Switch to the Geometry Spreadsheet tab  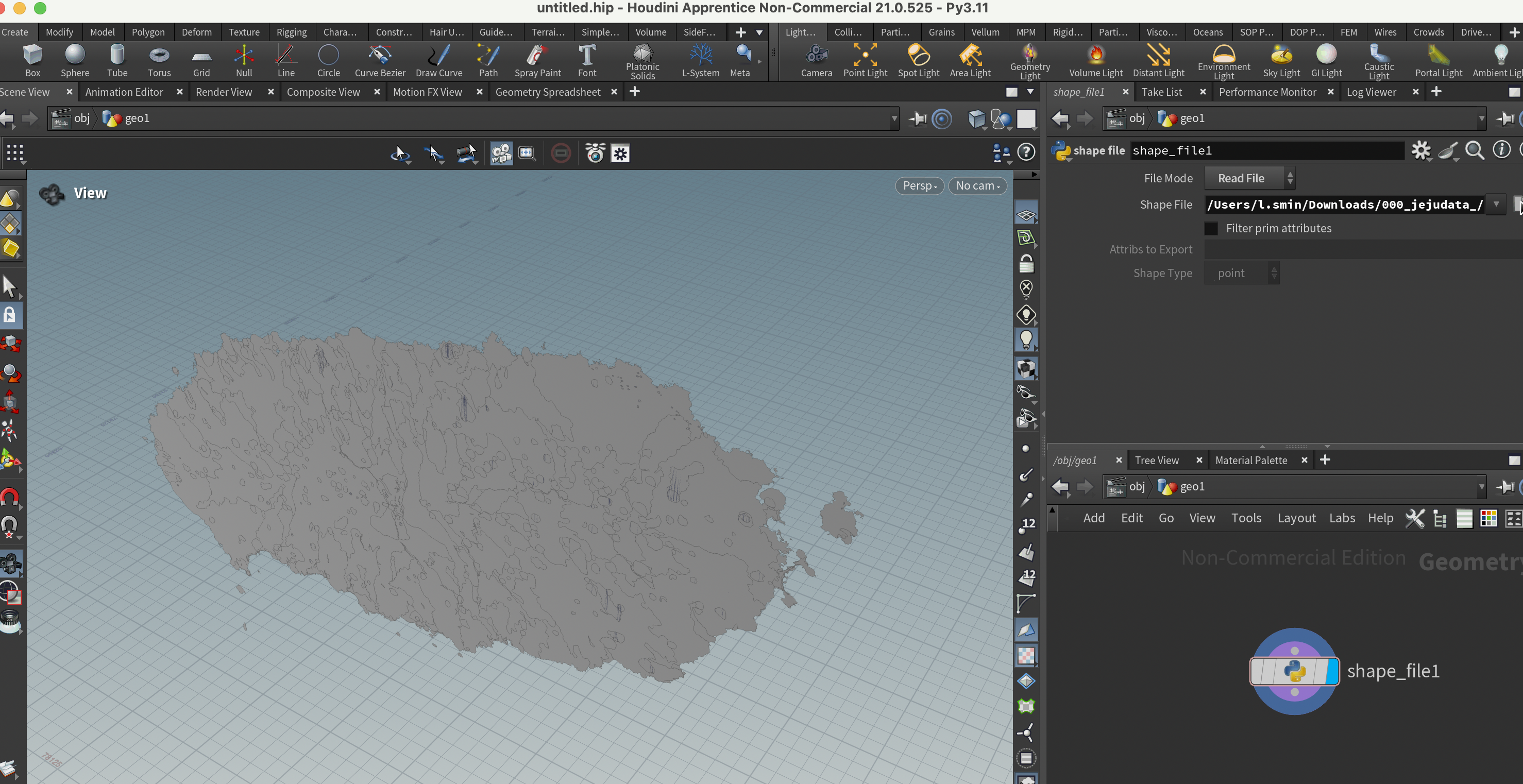pos(548,92)
